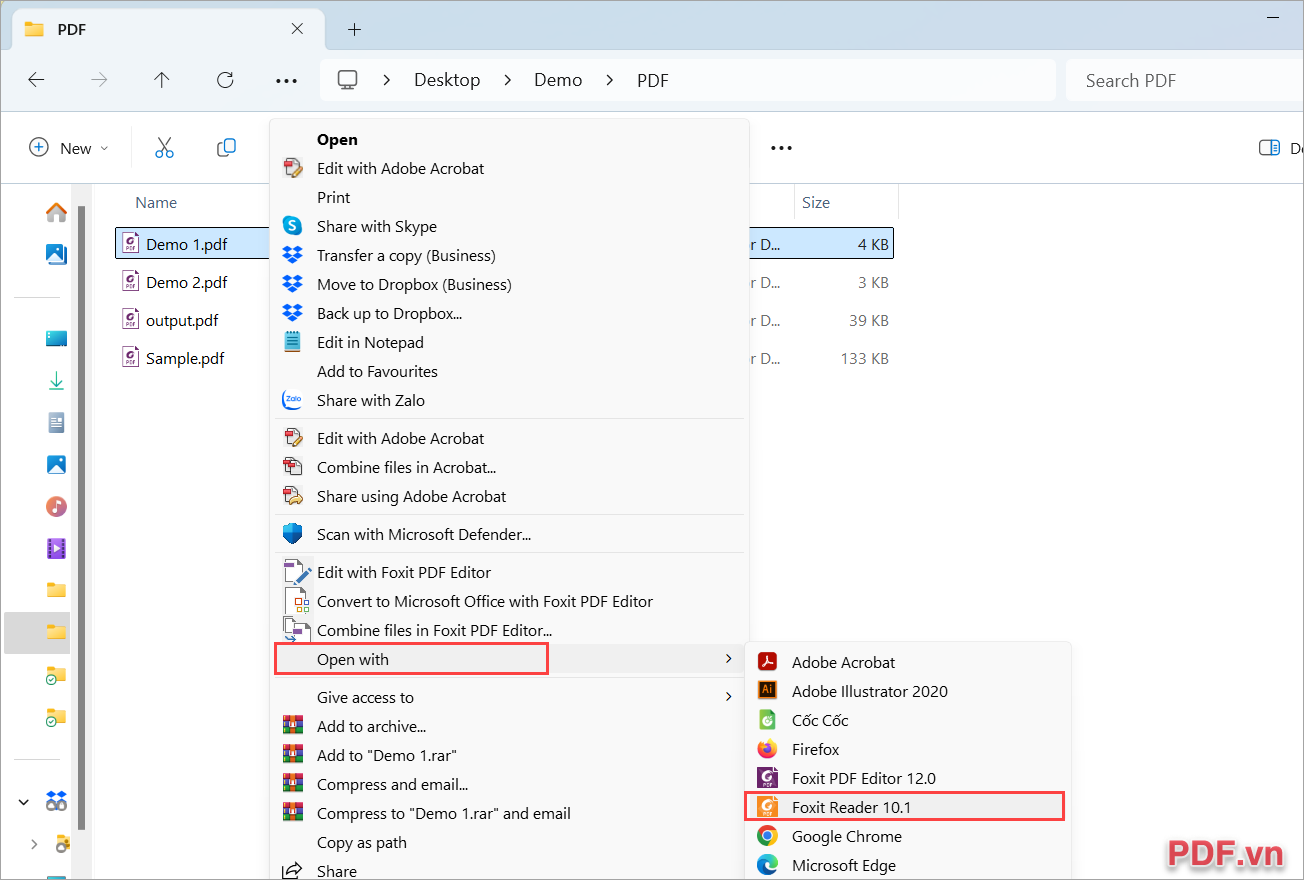Viewport: 1304px width, 880px height.
Task: Click the Skype icon beside Share with Skype
Action: pyautogui.click(x=292, y=226)
